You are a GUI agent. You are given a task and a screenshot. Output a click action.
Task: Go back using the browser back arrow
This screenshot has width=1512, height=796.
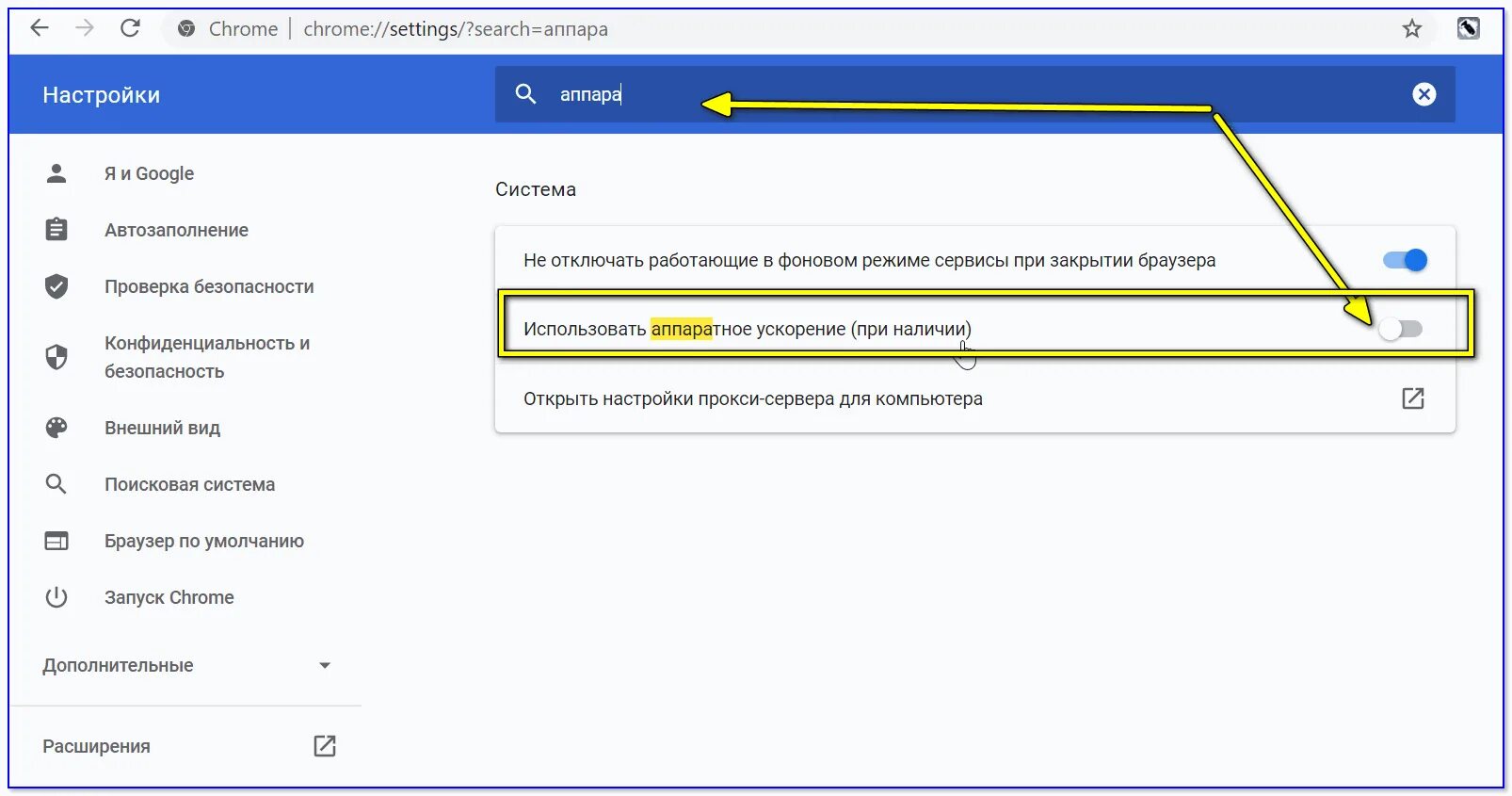click(x=40, y=28)
